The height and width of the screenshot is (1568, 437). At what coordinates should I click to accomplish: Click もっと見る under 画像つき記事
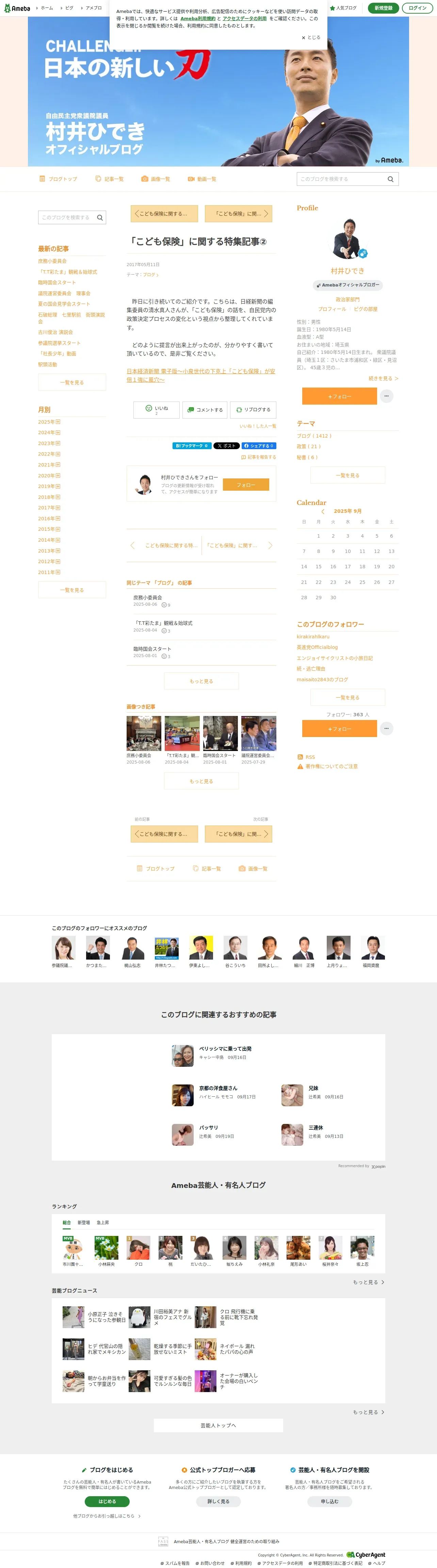[x=201, y=781]
